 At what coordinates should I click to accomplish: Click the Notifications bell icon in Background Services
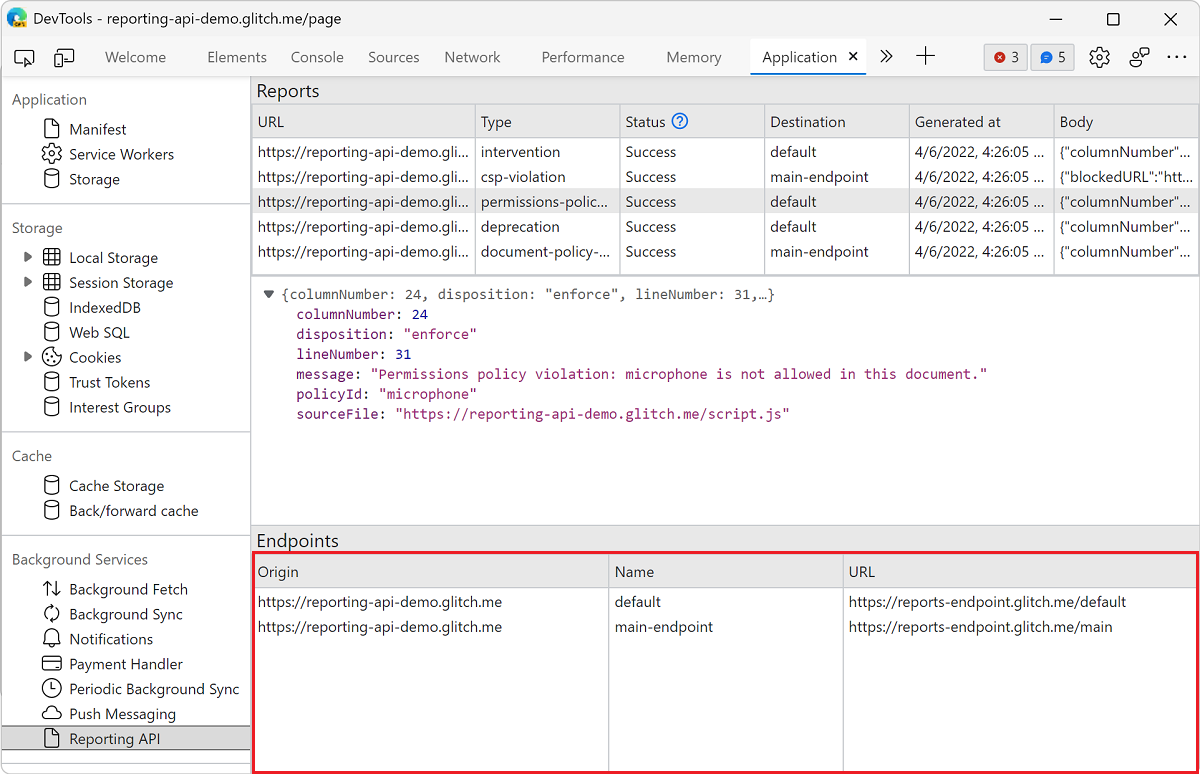[53, 638]
